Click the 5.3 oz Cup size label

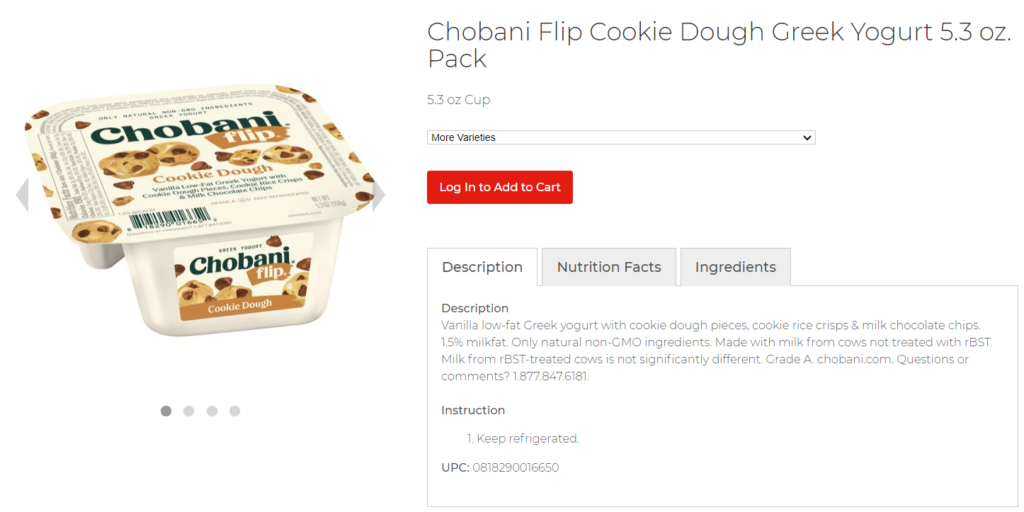[458, 100]
